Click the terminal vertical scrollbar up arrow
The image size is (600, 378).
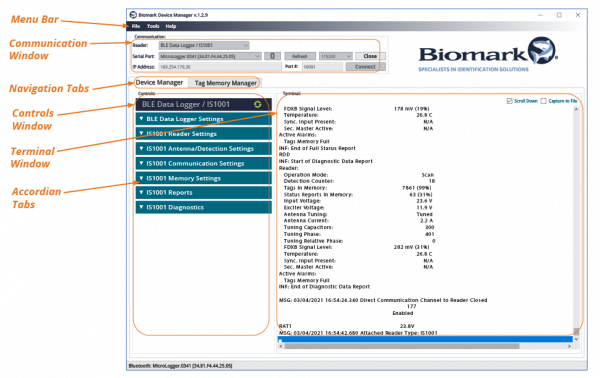pyautogui.click(x=576, y=109)
